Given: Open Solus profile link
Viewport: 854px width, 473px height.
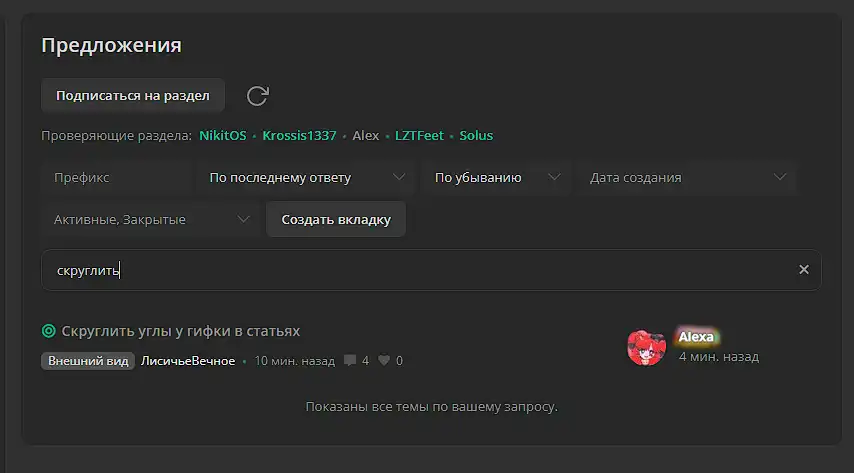Looking at the screenshot, I should point(476,136).
